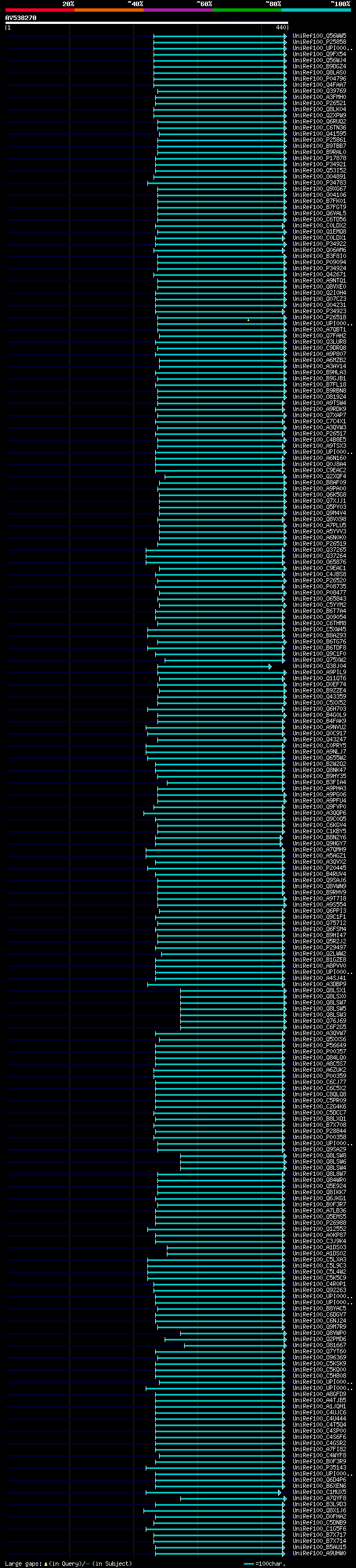This screenshot has height=1568, width=356.
Task: Open hit UniRef100_A3FMH0
Action: pos(319,97)
